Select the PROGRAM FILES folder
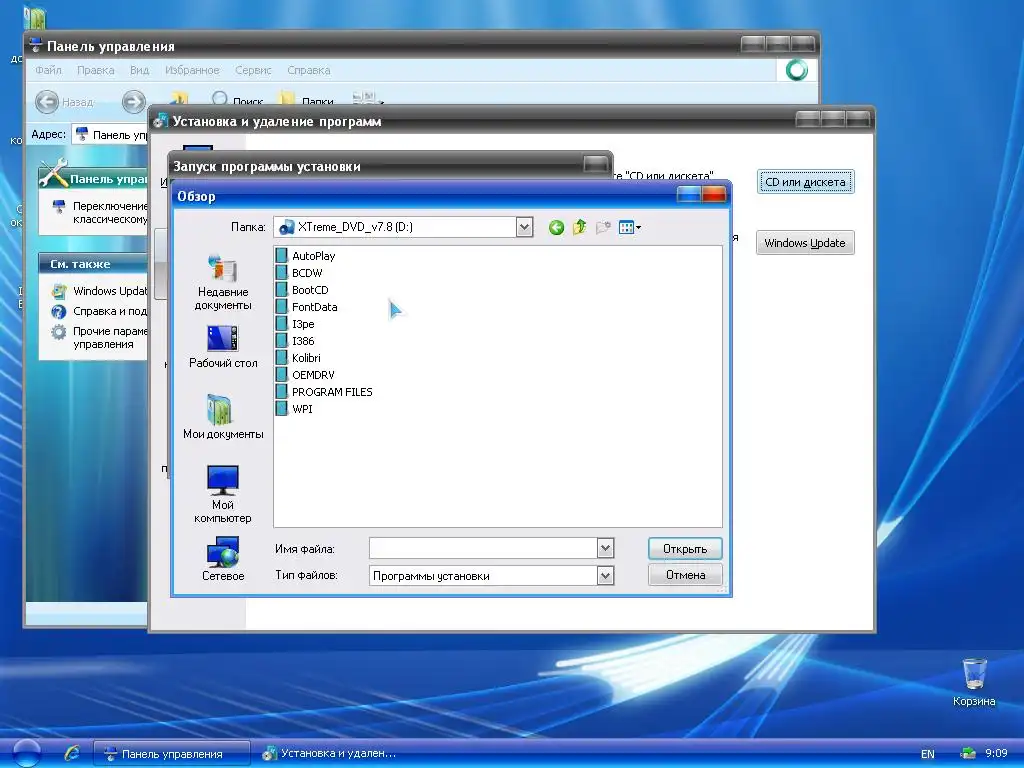The height and width of the screenshot is (768, 1024). 325,392
